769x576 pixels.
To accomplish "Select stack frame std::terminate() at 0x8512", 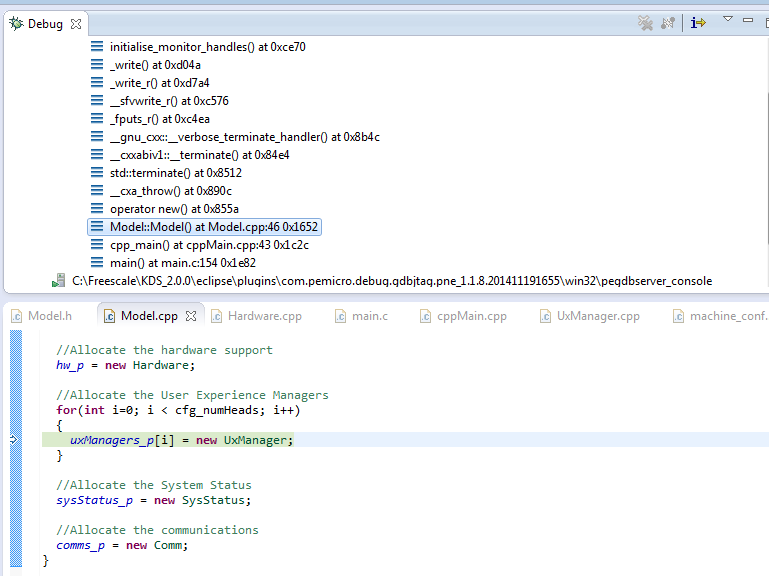I will point(176,173).
